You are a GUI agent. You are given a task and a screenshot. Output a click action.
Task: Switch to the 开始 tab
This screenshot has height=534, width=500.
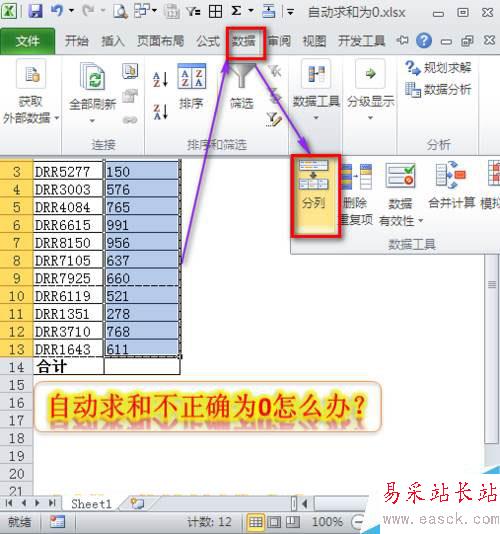tap(77, 41)
